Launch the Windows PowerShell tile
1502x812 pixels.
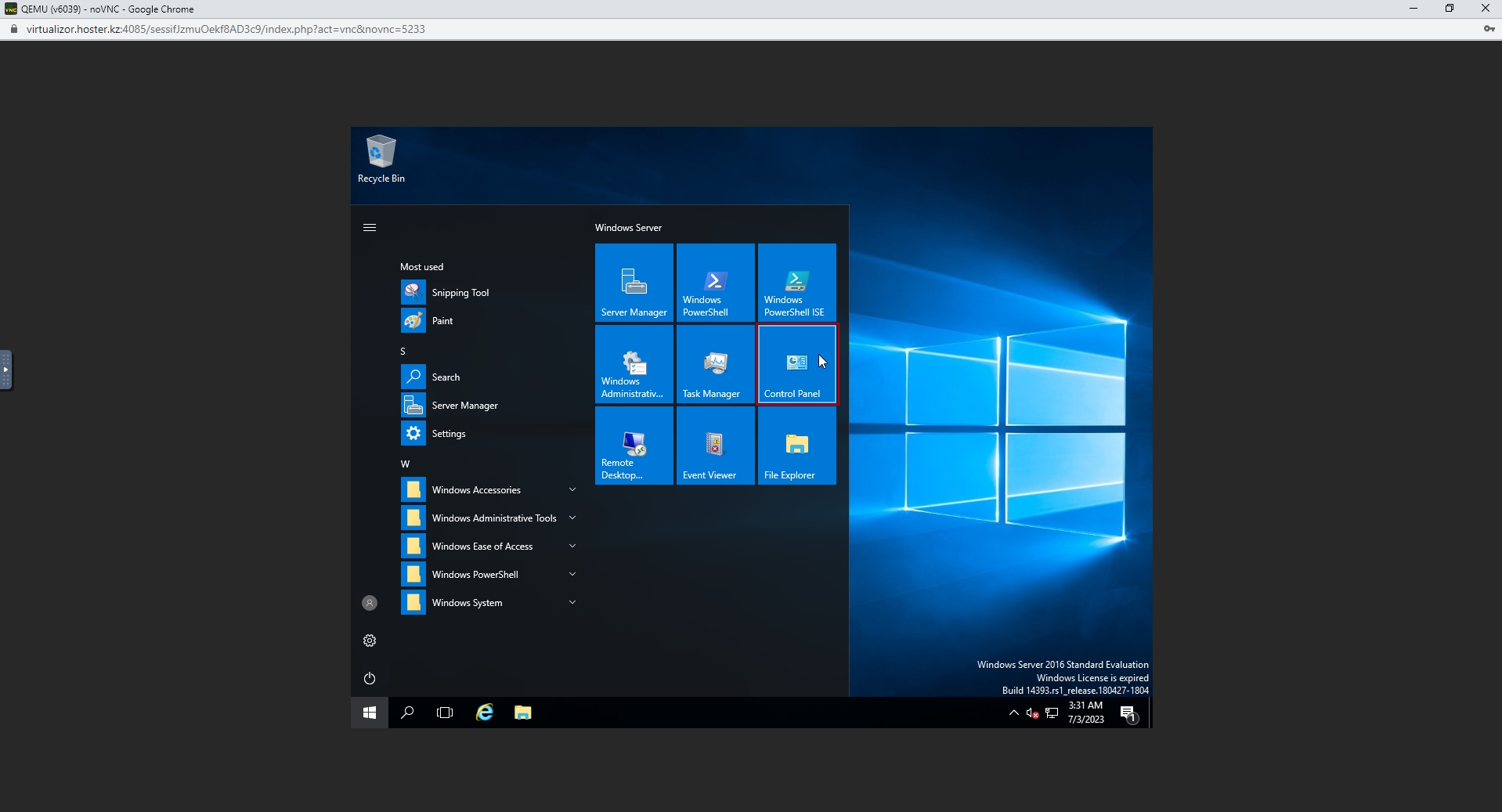coord(716,283)
